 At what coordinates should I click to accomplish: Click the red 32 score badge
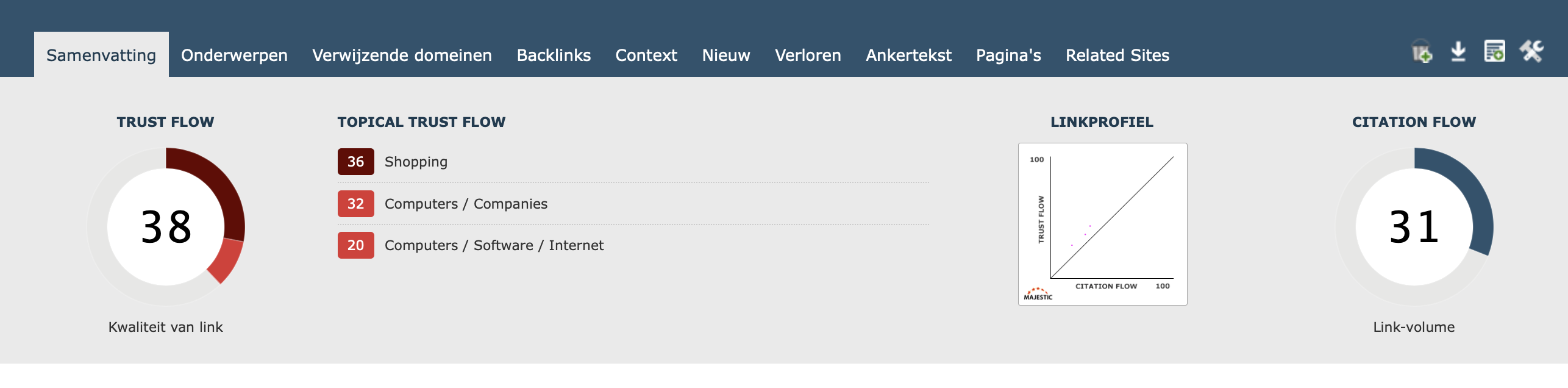(356, 204)
